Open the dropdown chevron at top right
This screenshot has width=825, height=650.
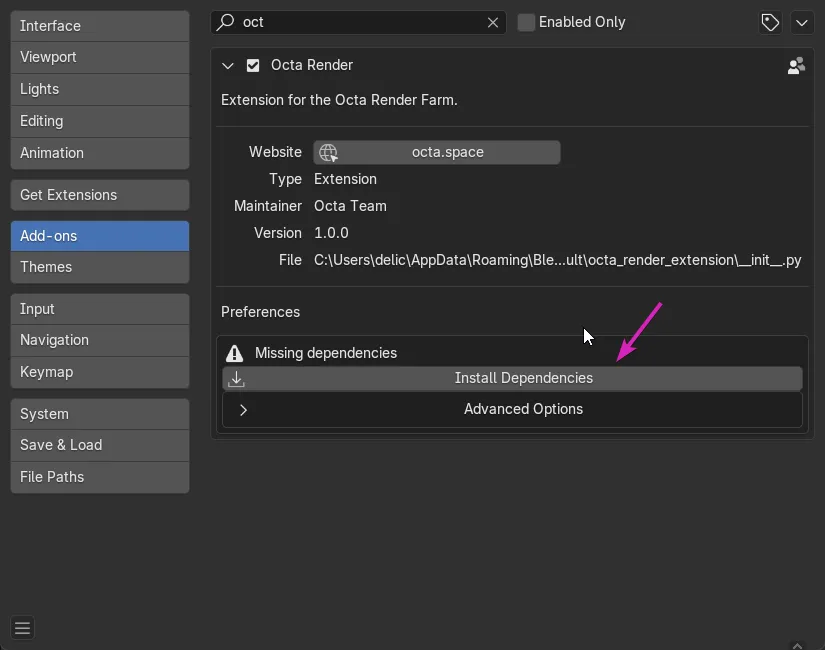(802, 21)
